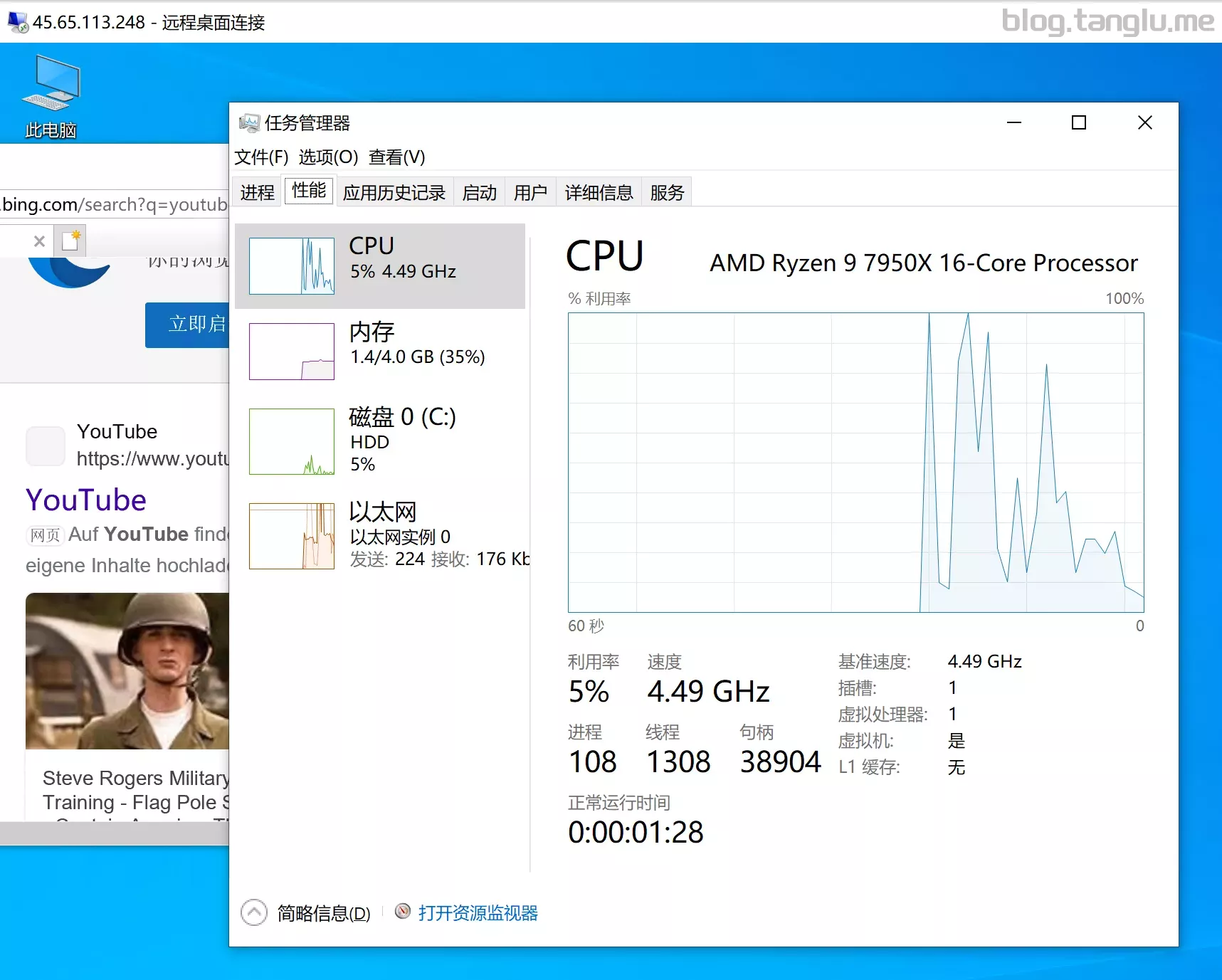Switch to the 应用历史记录 tab
This screenshot has height=980, width=1222.
coord(394,192)
